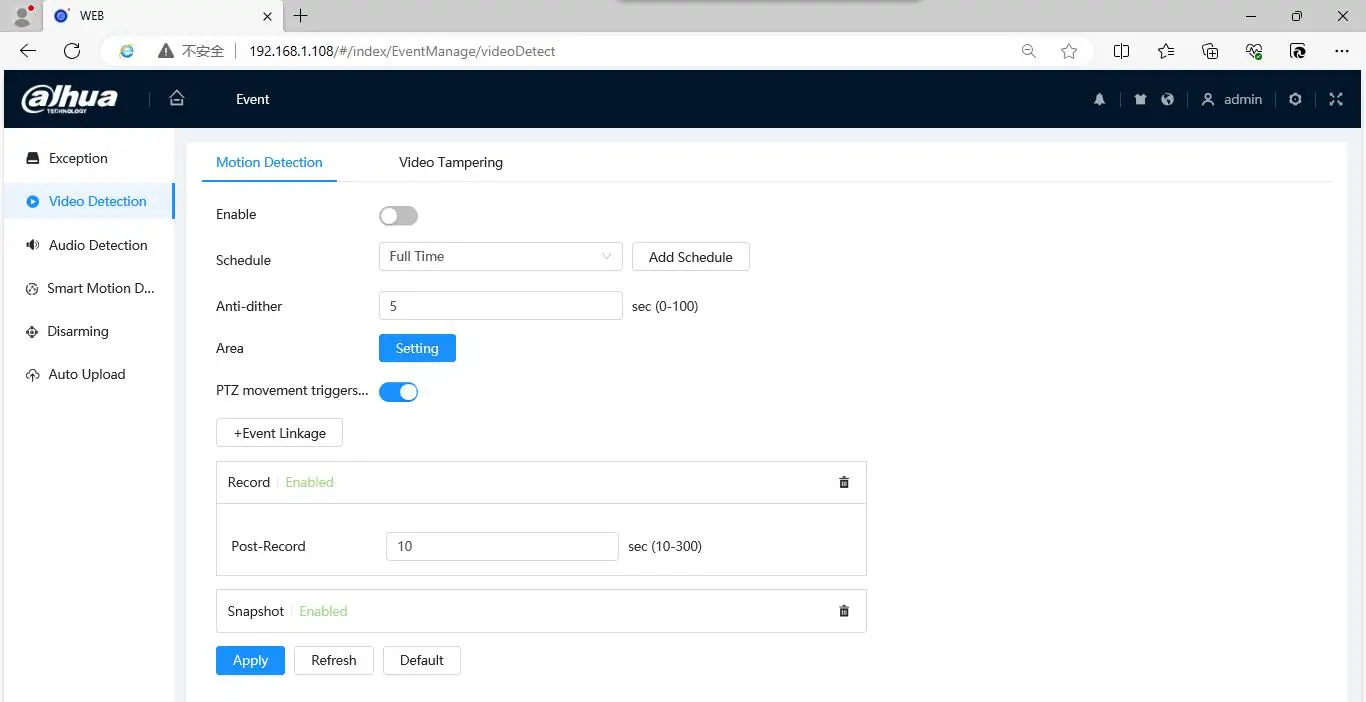Click the browser address bar URL

point(402,51)
